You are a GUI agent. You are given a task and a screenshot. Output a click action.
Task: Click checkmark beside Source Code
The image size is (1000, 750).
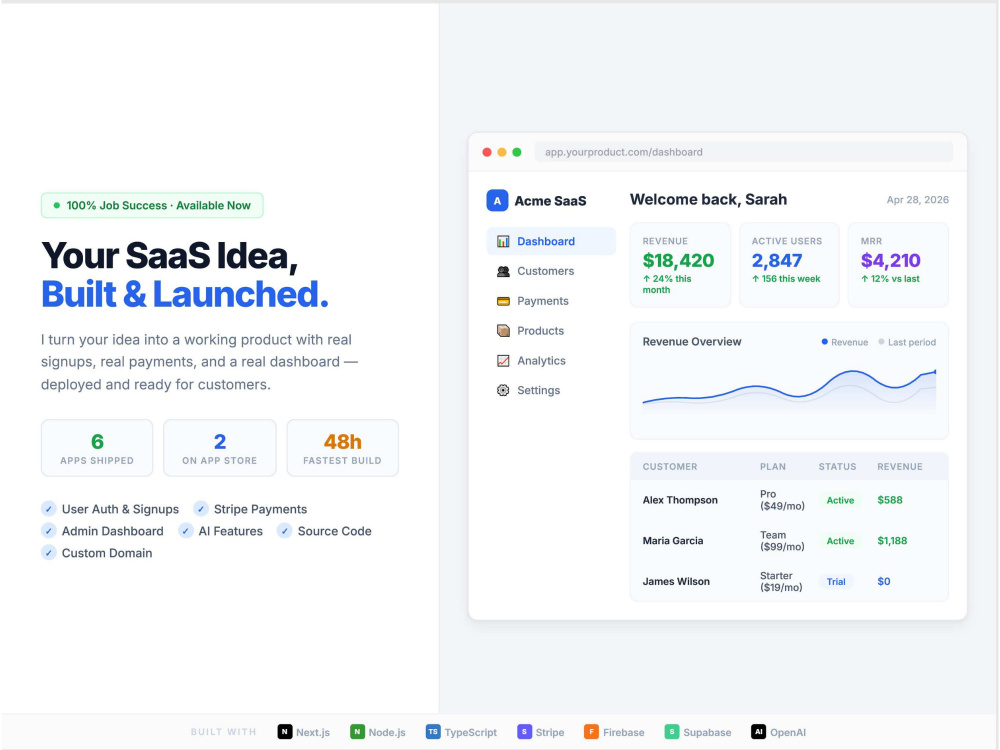pyautogui.click(x=284, y=531)
